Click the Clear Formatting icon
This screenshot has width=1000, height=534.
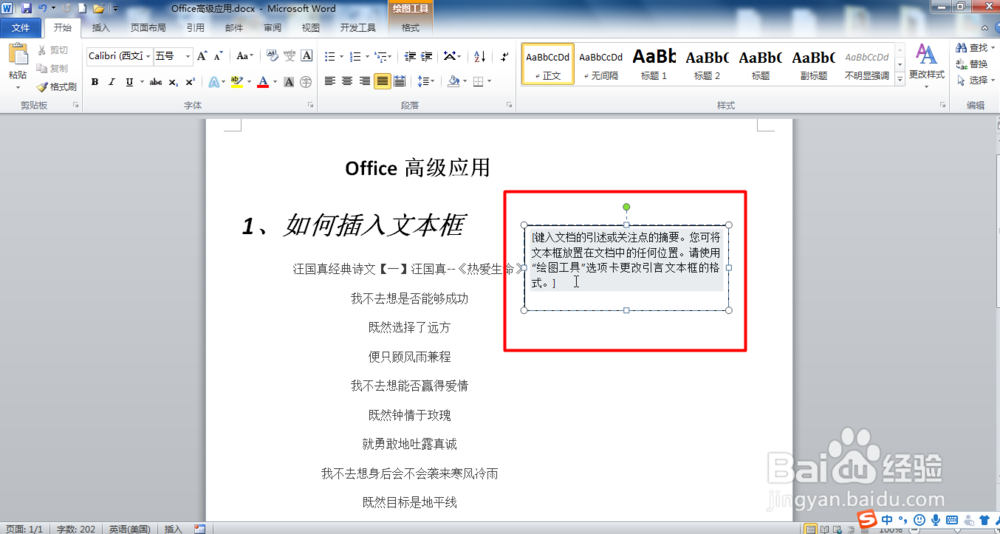(x=273, y=56)
